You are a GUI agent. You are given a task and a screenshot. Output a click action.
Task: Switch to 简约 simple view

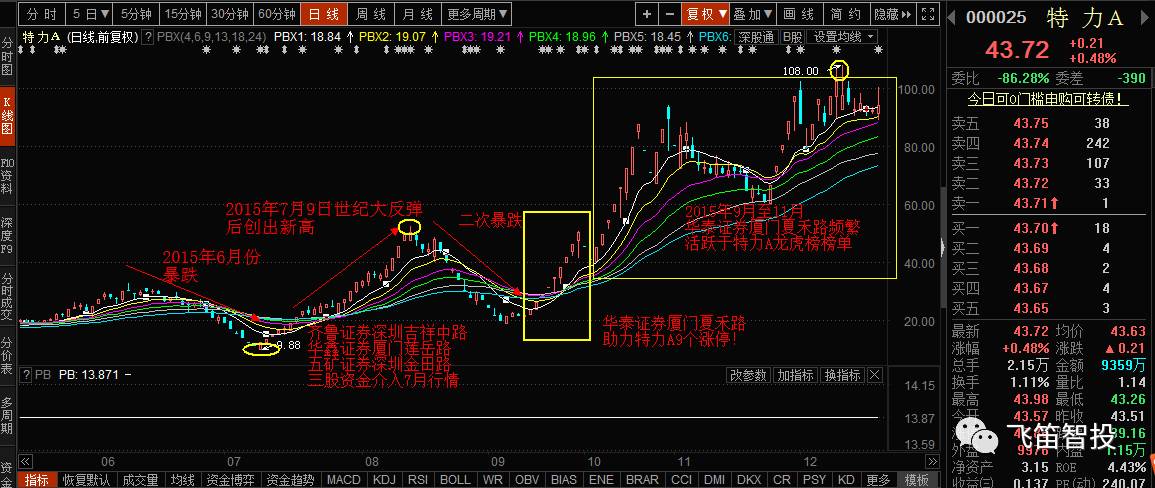click(846, 14)
